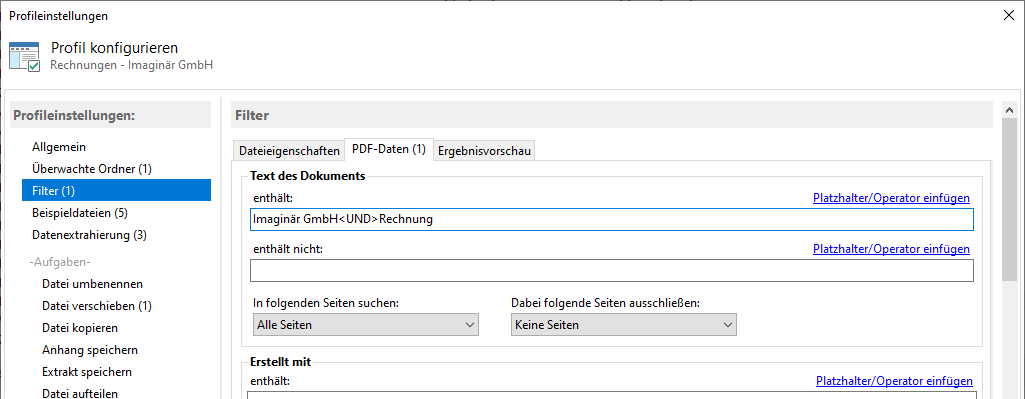Open the 'Alle Seiten' page search dropdown
The width and height of the screenshot is (1025, 399).
(365, 324)
